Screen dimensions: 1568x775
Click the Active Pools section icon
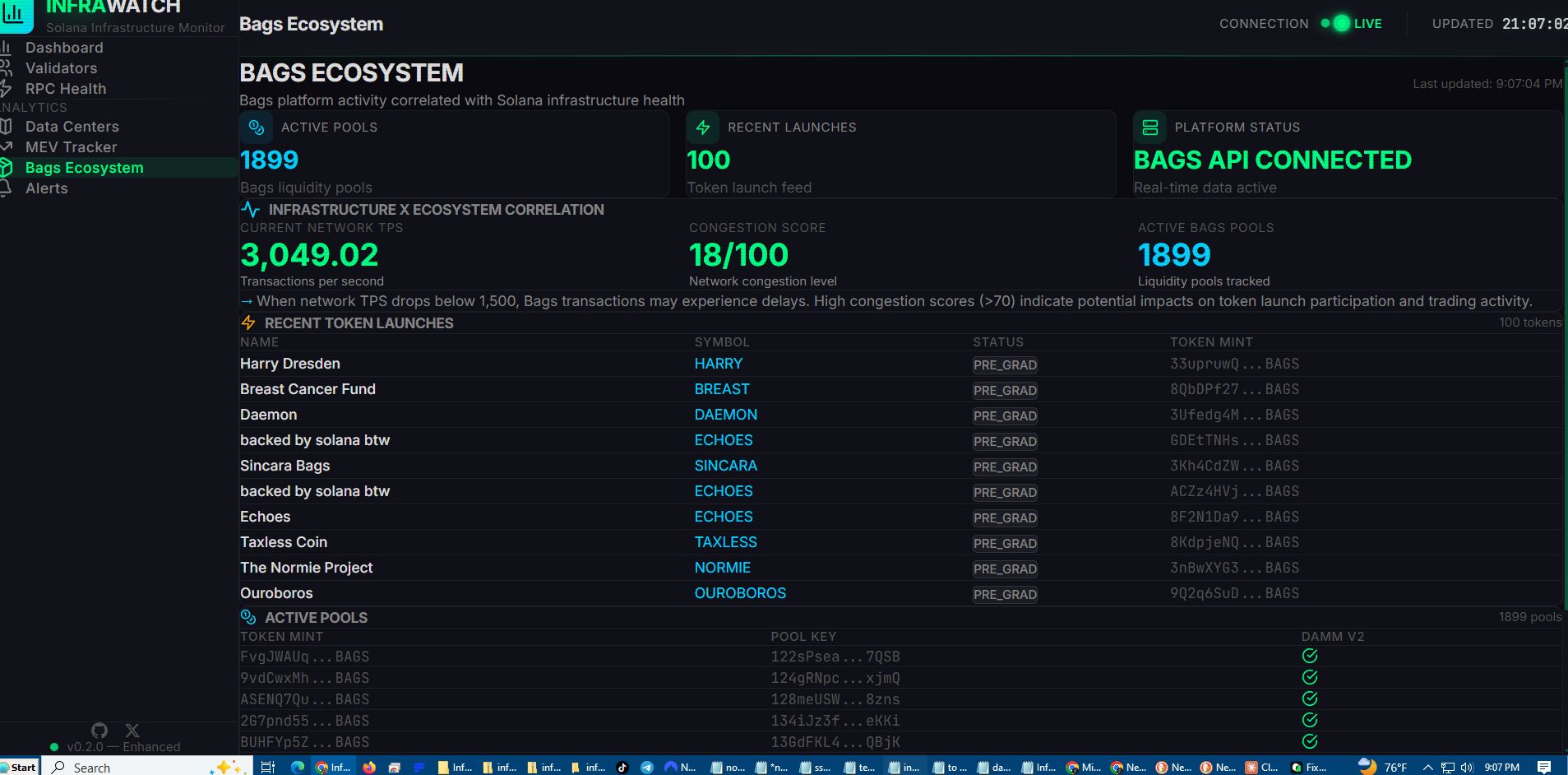[248, 617]
